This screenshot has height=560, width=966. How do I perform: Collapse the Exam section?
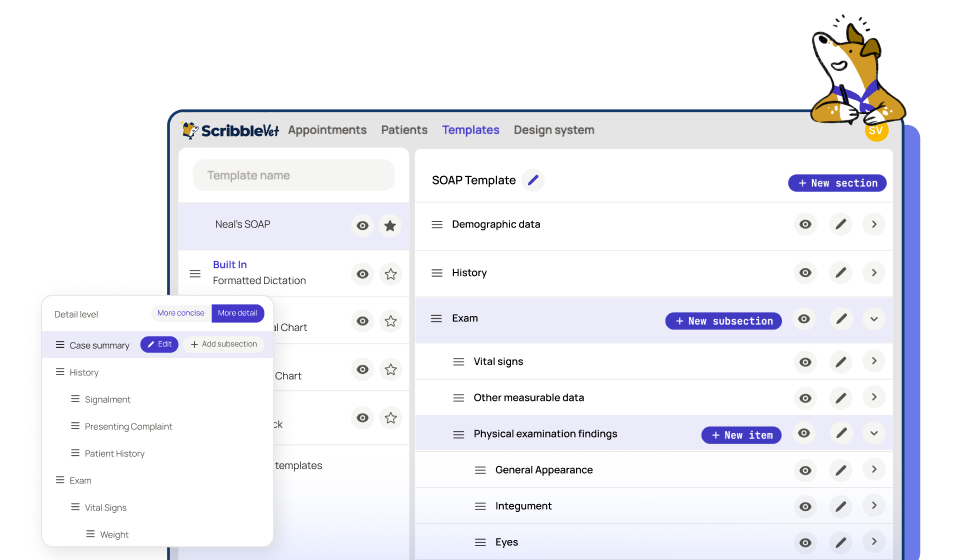pos(874,319)
